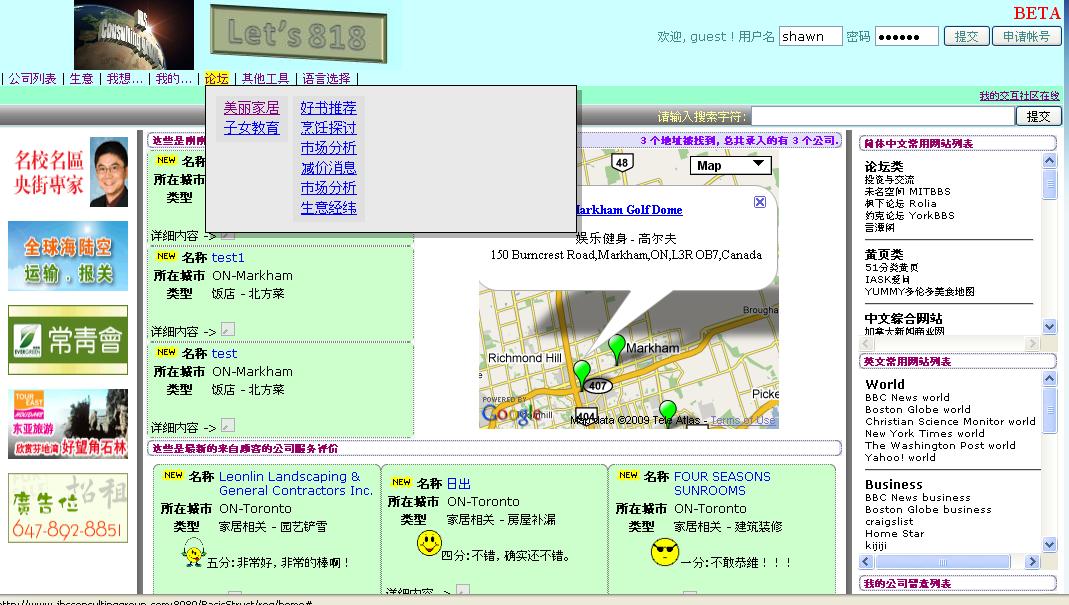Open craigslist link
Image resolution: width=1069 pixels, height=605 pixels.
coord(889,522)
